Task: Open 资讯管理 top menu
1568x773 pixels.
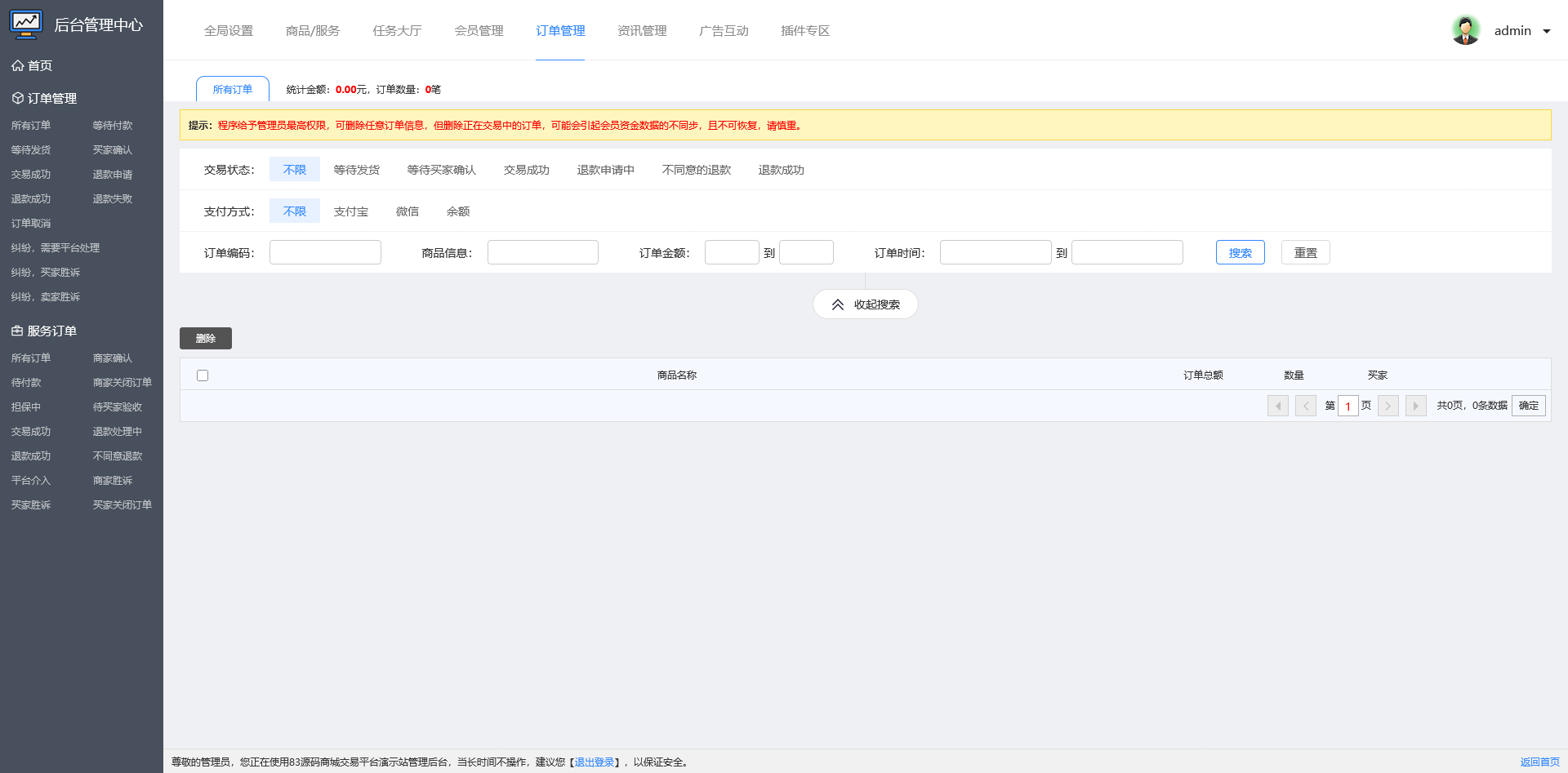Action: (x=642, y=31)
